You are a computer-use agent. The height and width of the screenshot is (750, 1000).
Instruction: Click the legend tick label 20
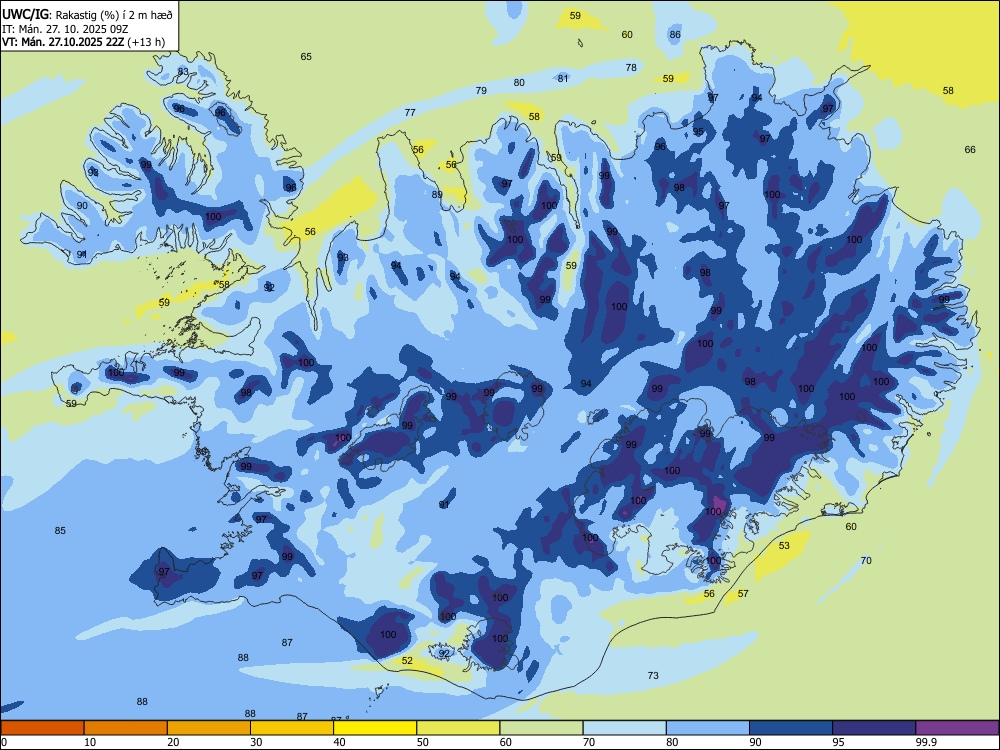[173, 742]
